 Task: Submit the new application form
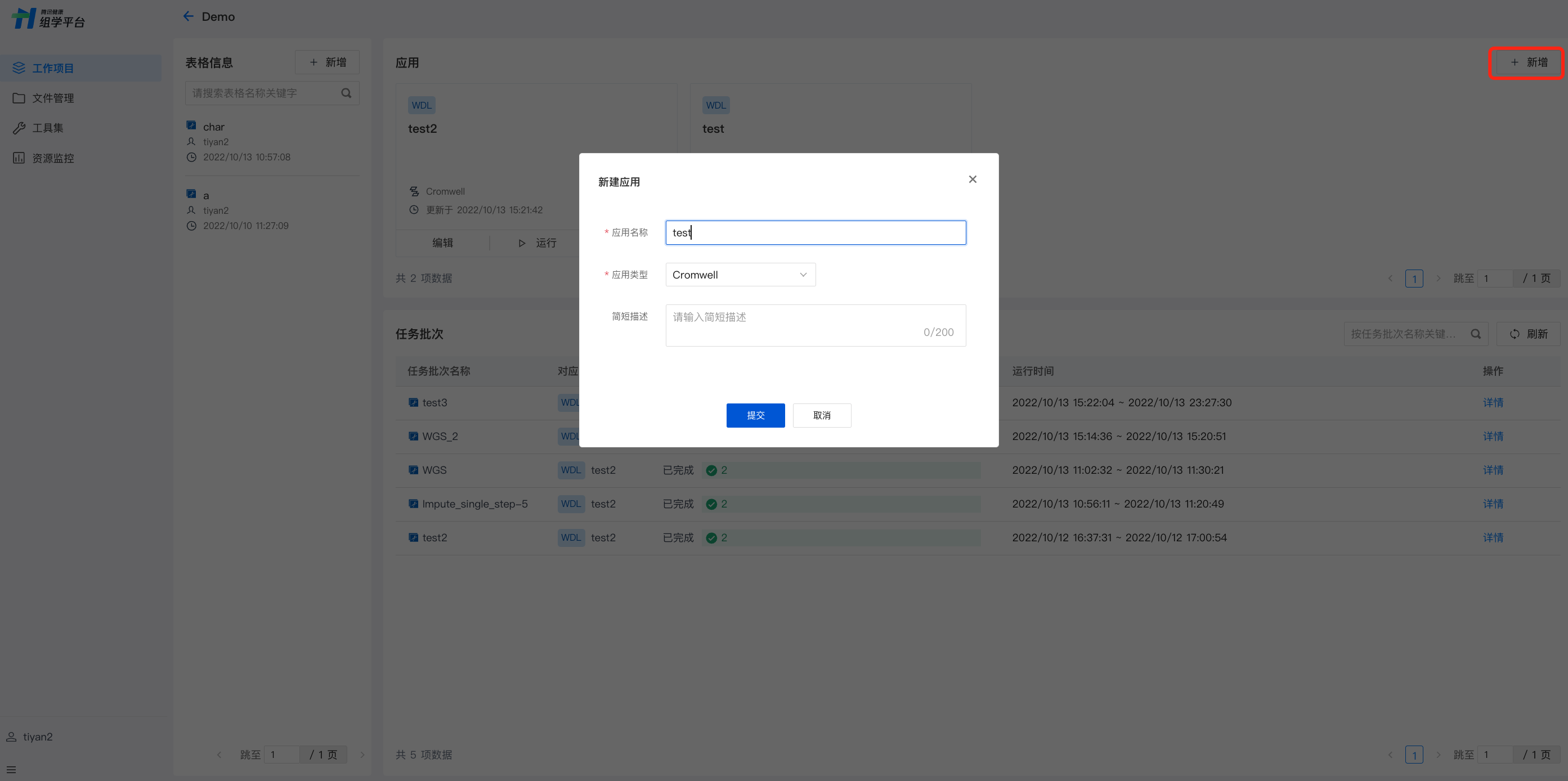coord(755,415)
